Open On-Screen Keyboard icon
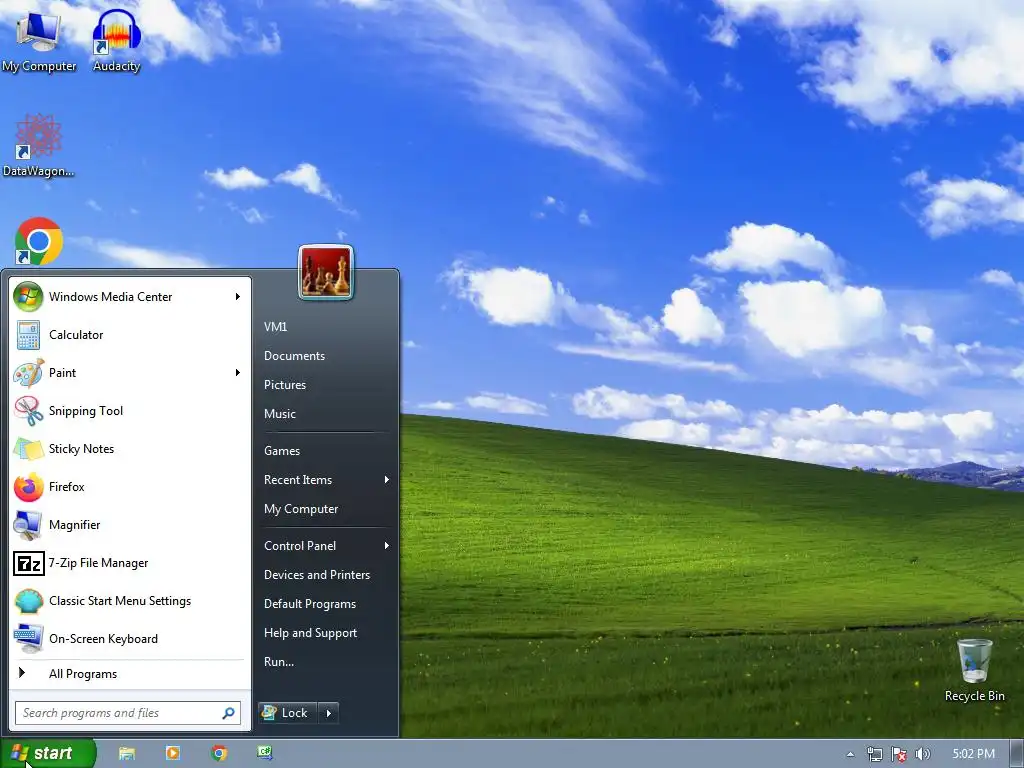This screenshot has height=768, width=1024. pyautogui.click(x=28, y=639)
